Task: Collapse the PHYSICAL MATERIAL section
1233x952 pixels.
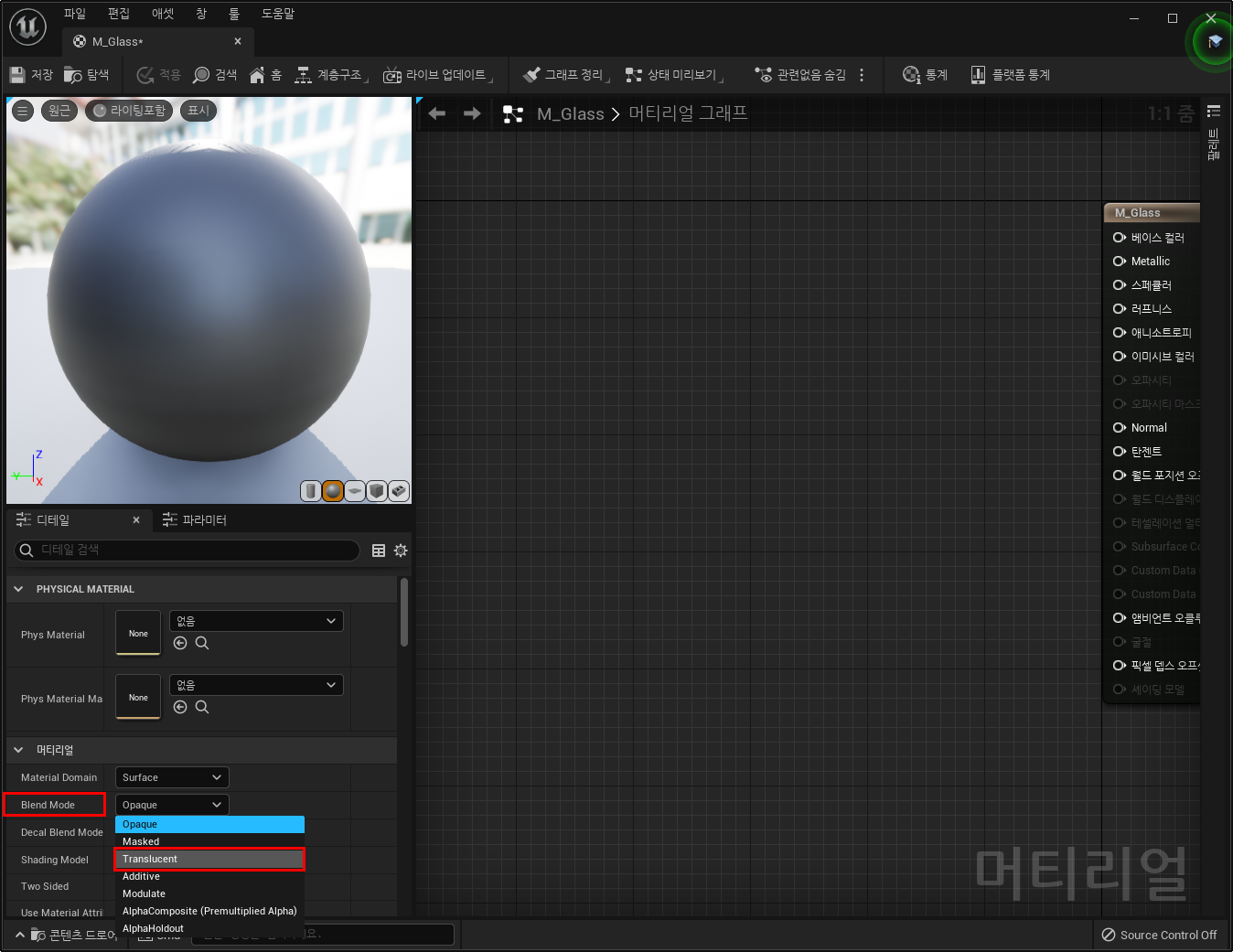Action: point(18,589)
